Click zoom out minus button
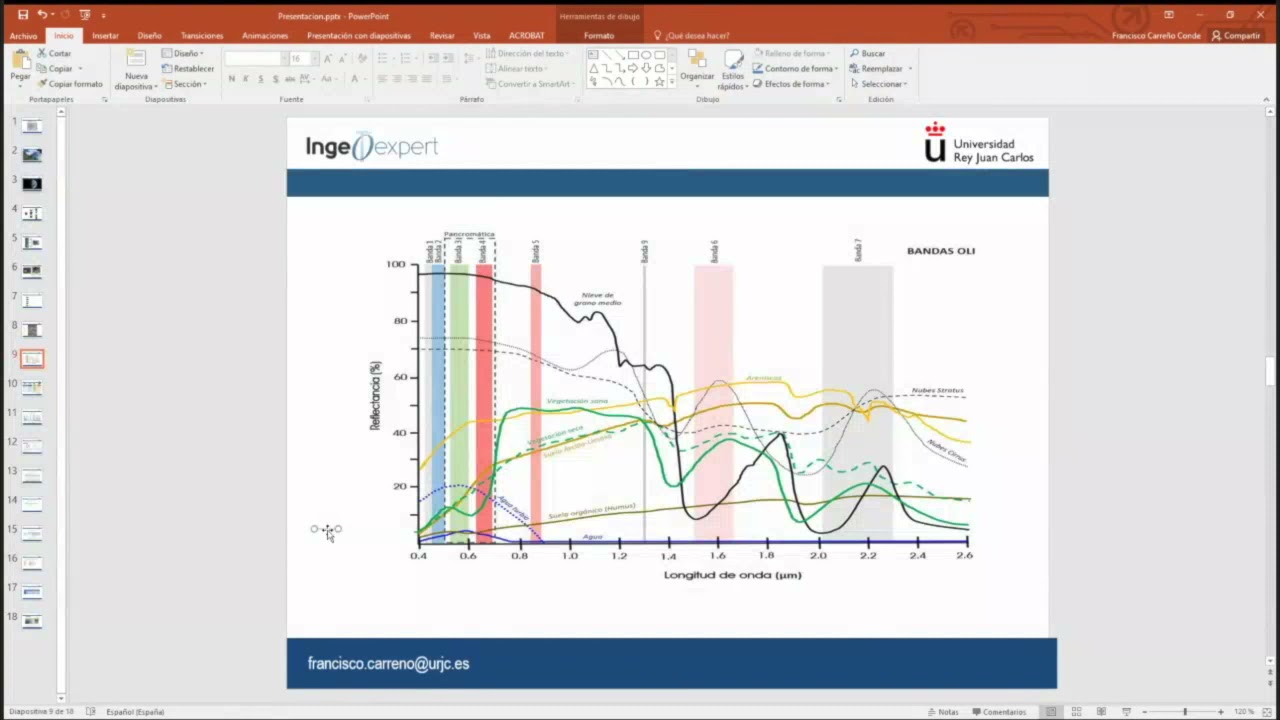This screenshot has width=1280, height=720. tap(1147, 712)
